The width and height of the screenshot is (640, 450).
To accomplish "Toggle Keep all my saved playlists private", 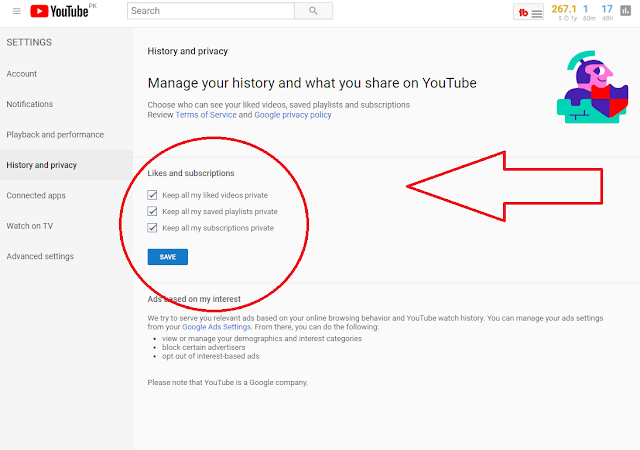I will [x=152, y=212].
